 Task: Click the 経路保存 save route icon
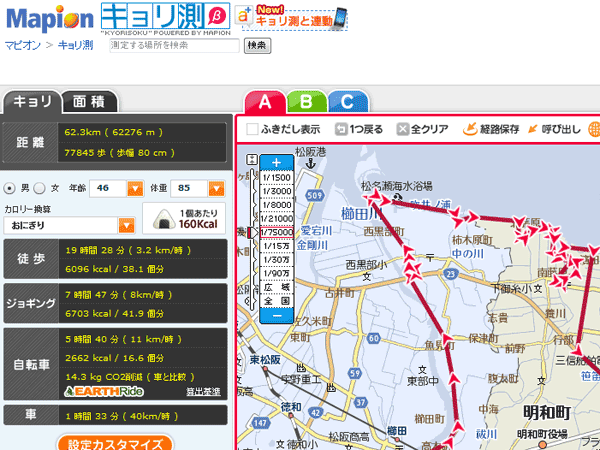click(470, 129)
